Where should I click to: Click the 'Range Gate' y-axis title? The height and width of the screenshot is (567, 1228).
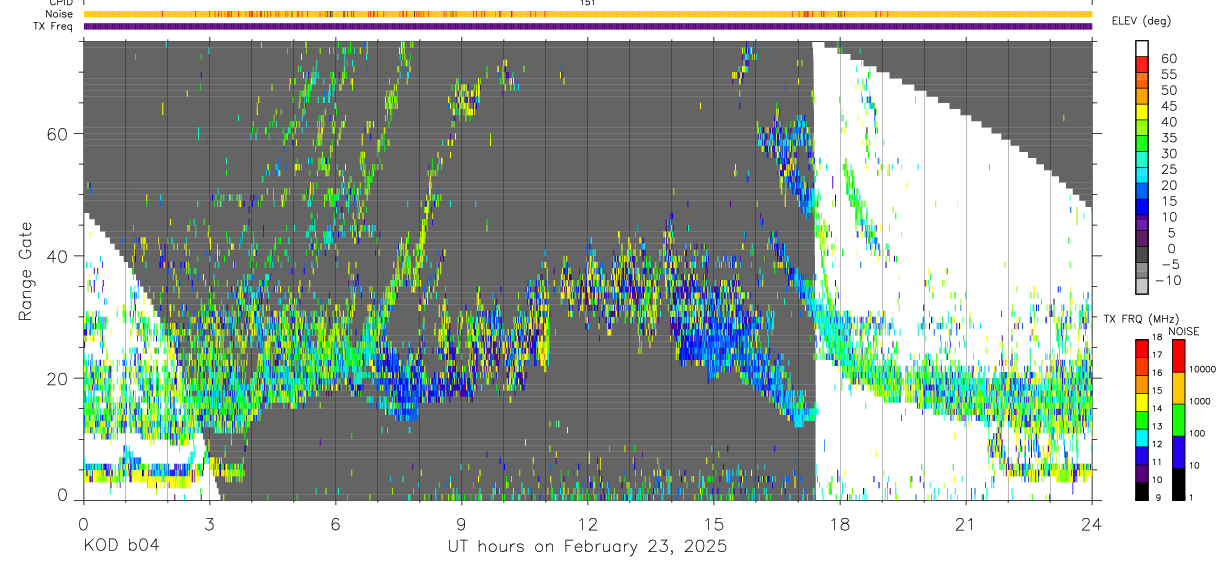pos(25,272)
